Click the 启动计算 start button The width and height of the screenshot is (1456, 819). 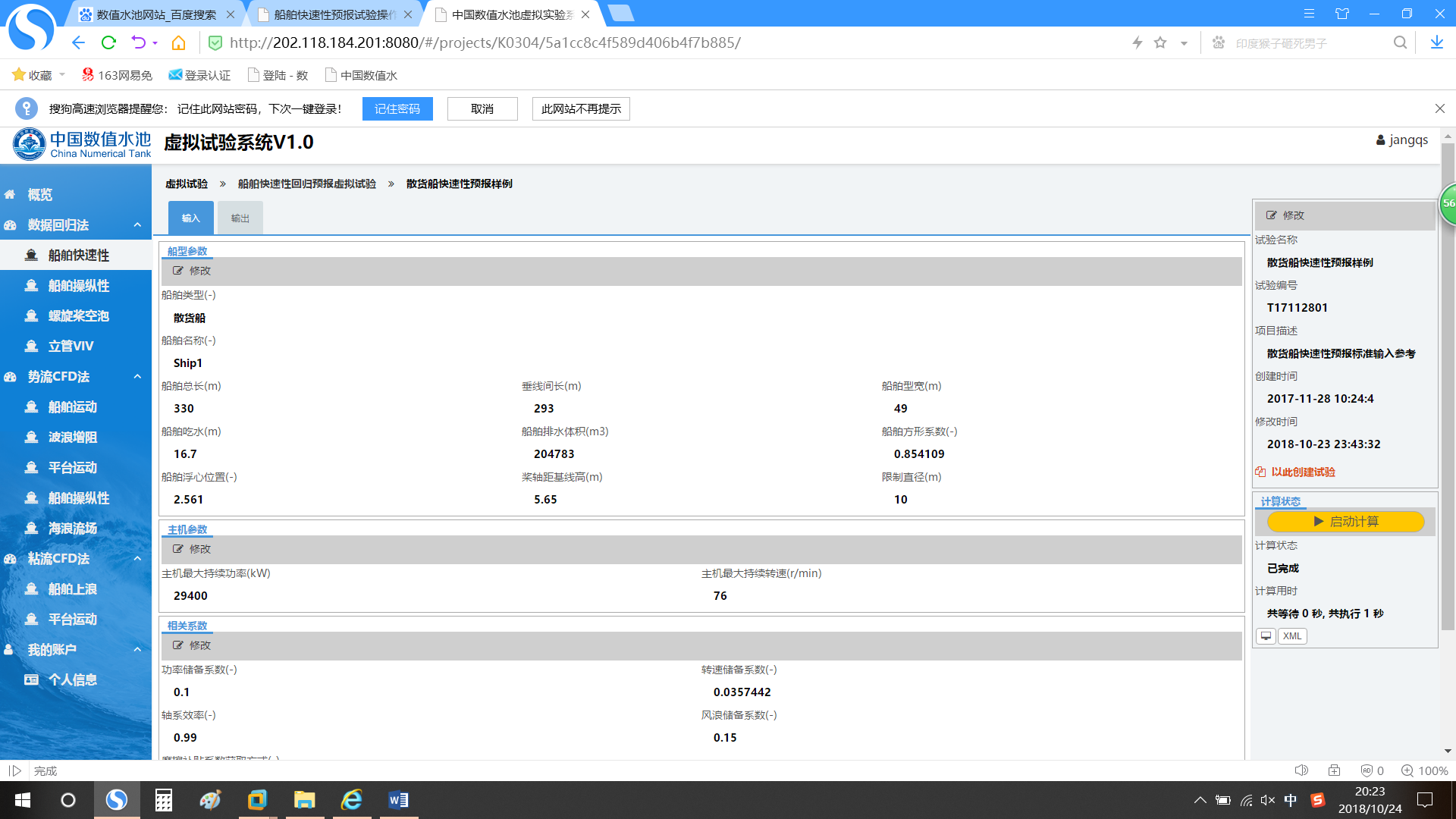tap(1345, 522)
